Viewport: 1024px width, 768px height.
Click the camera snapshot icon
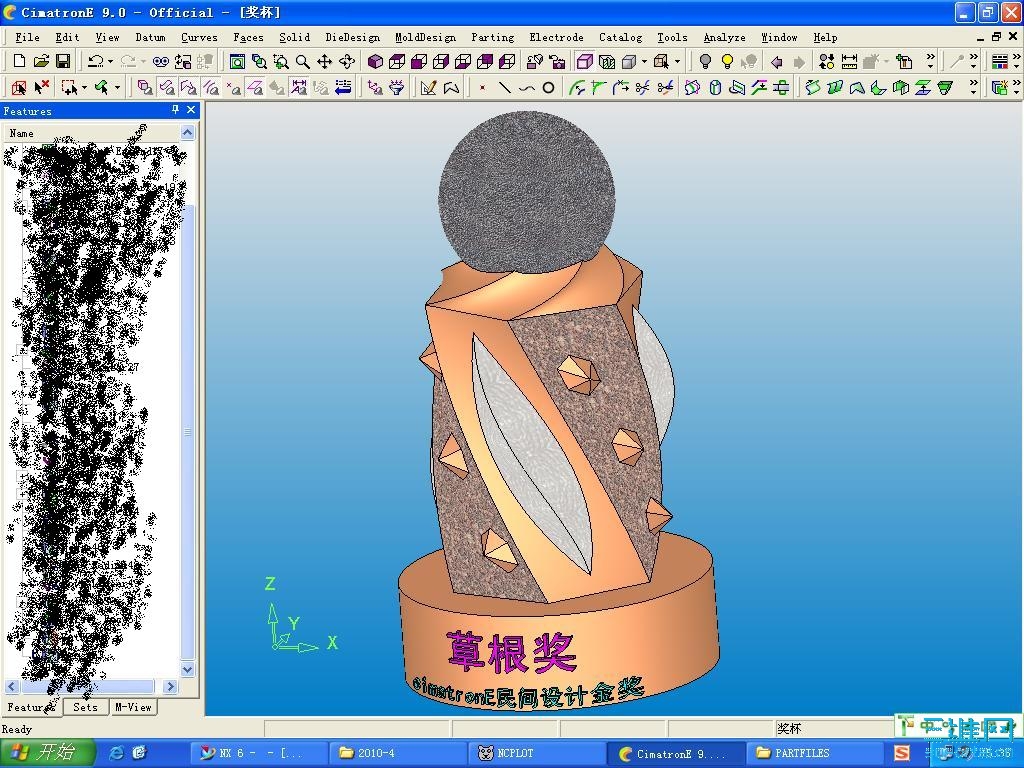coord(556,61)
